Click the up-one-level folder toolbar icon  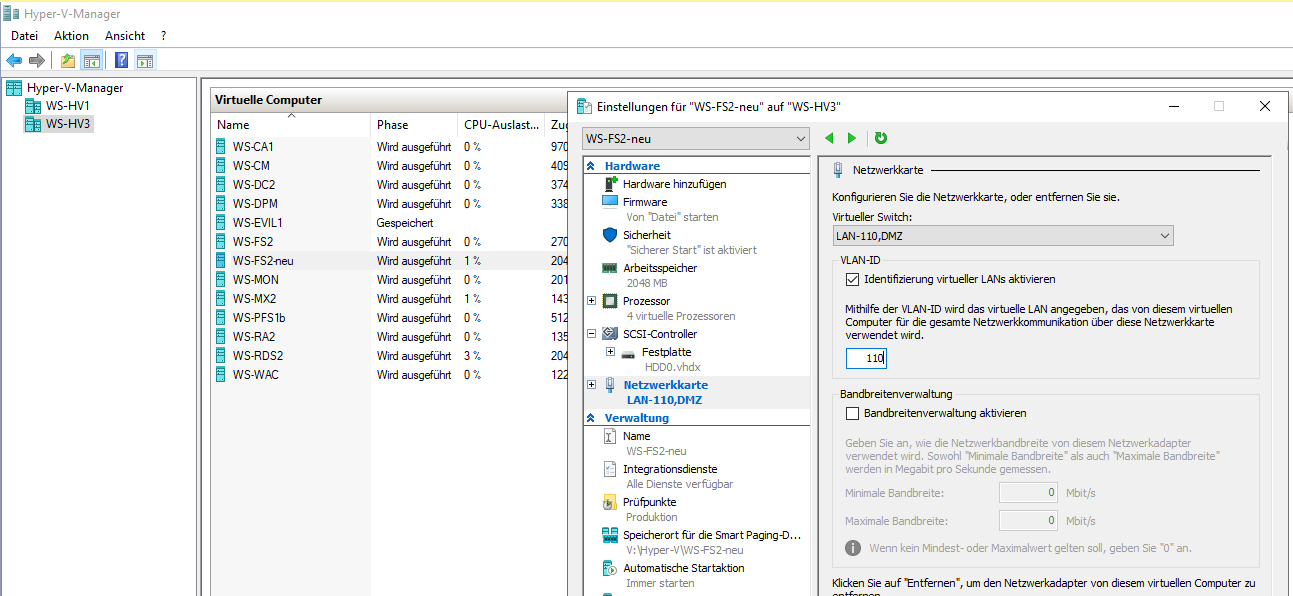point(68,61)
